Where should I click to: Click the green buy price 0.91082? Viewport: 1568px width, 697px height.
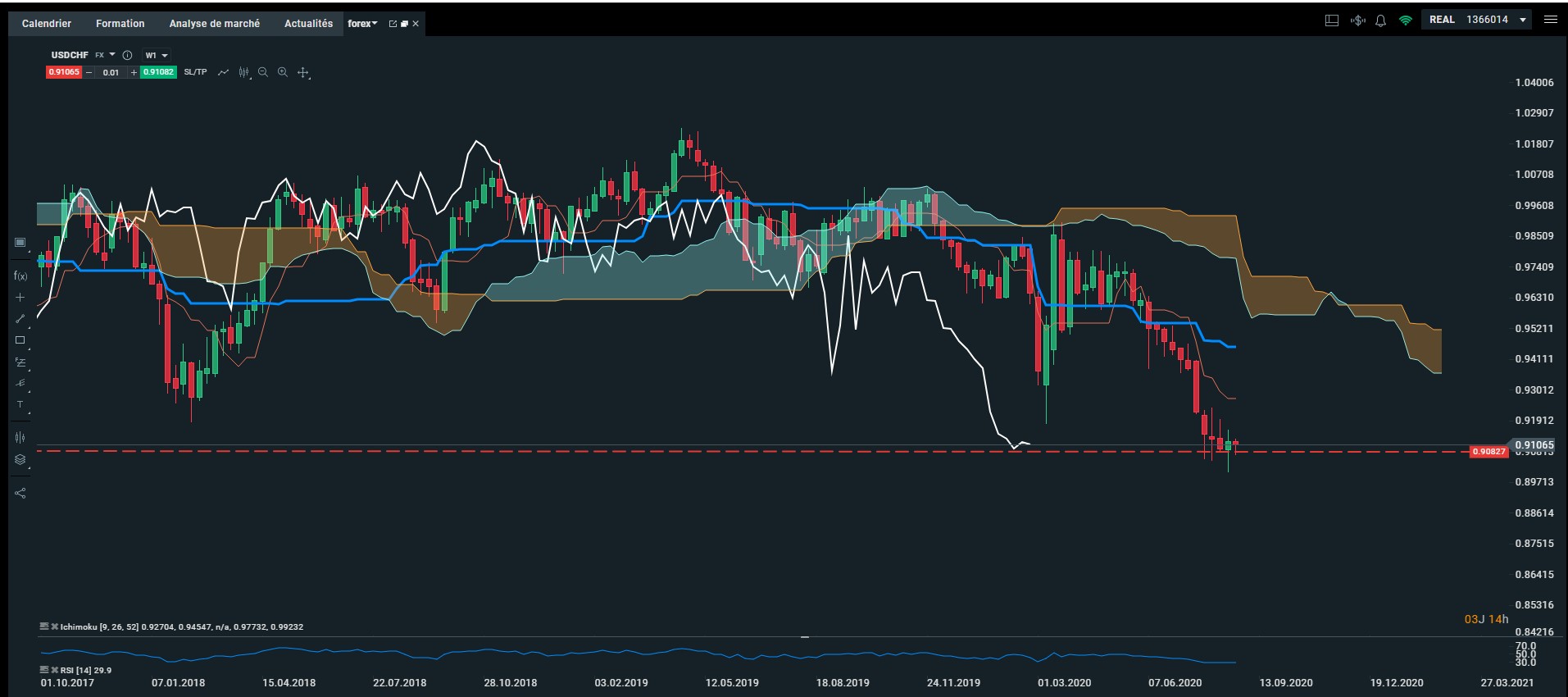tap(158, 72)
